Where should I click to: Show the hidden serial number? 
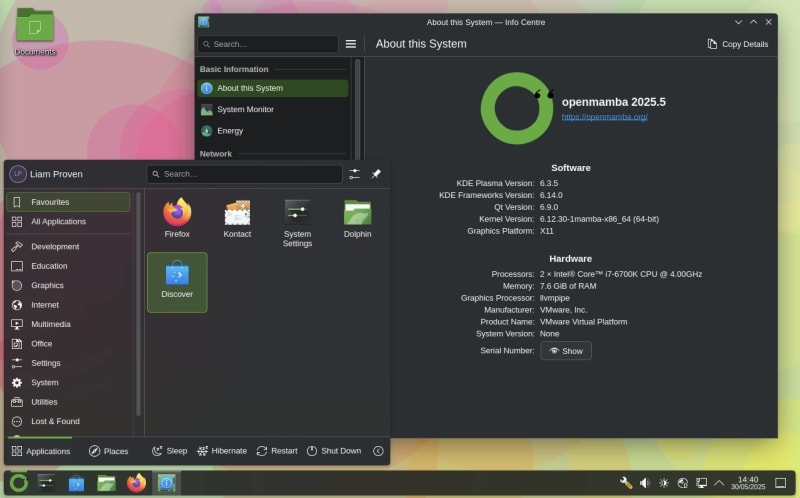(x=566, y=351)
